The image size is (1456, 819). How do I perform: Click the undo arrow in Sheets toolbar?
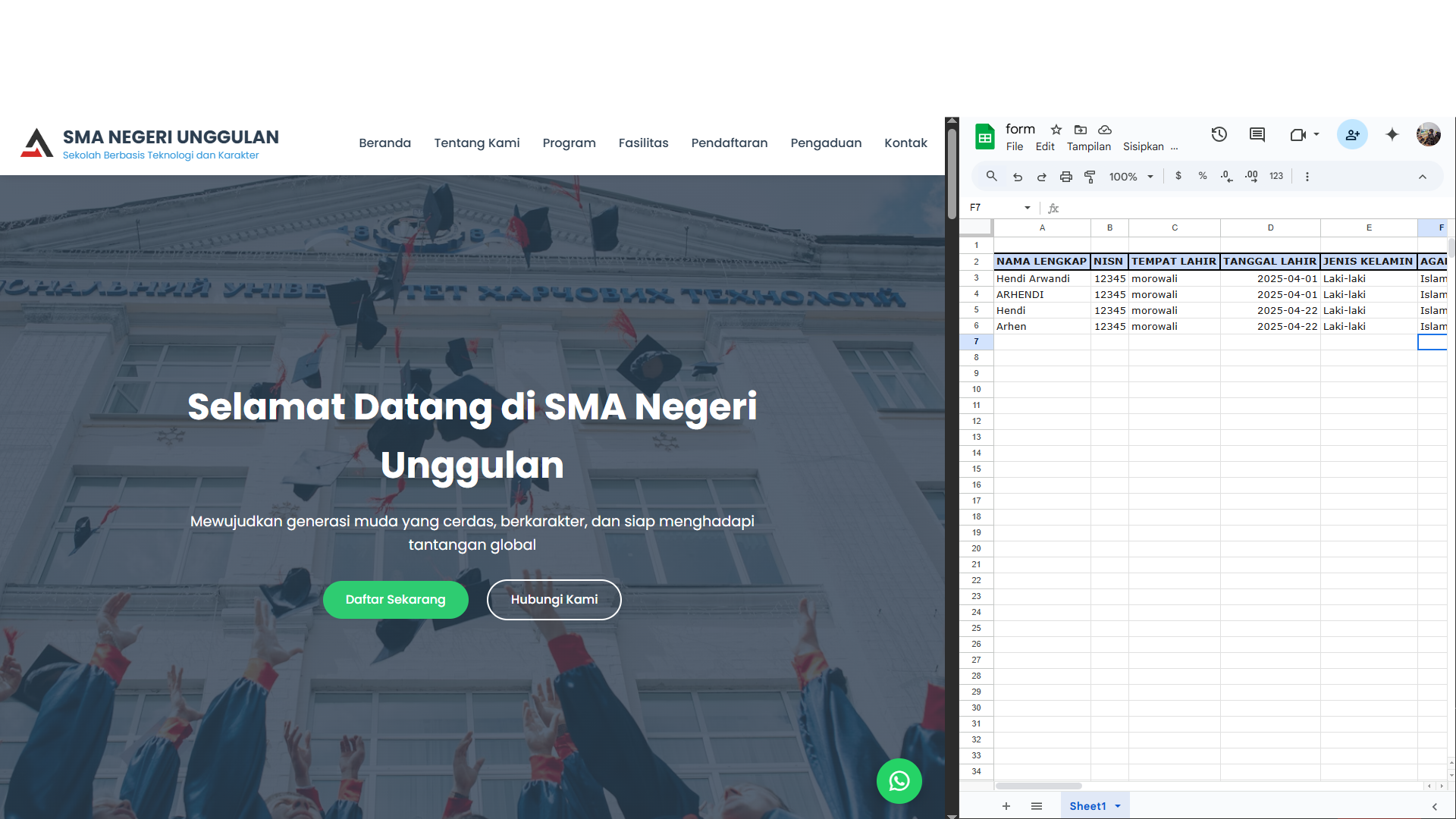click(1018, 177)
